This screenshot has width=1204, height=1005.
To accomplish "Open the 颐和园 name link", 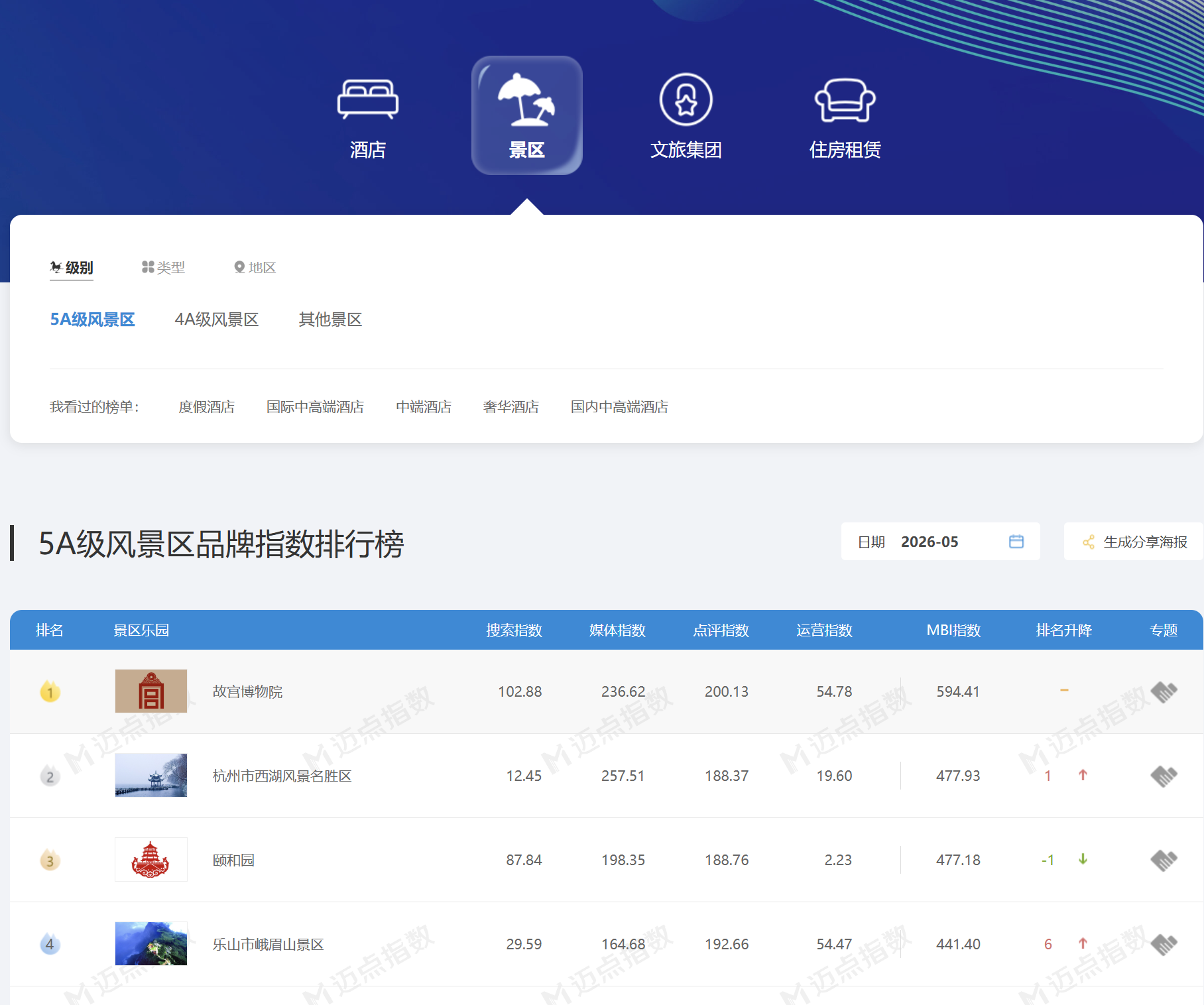I will [233, 860].
